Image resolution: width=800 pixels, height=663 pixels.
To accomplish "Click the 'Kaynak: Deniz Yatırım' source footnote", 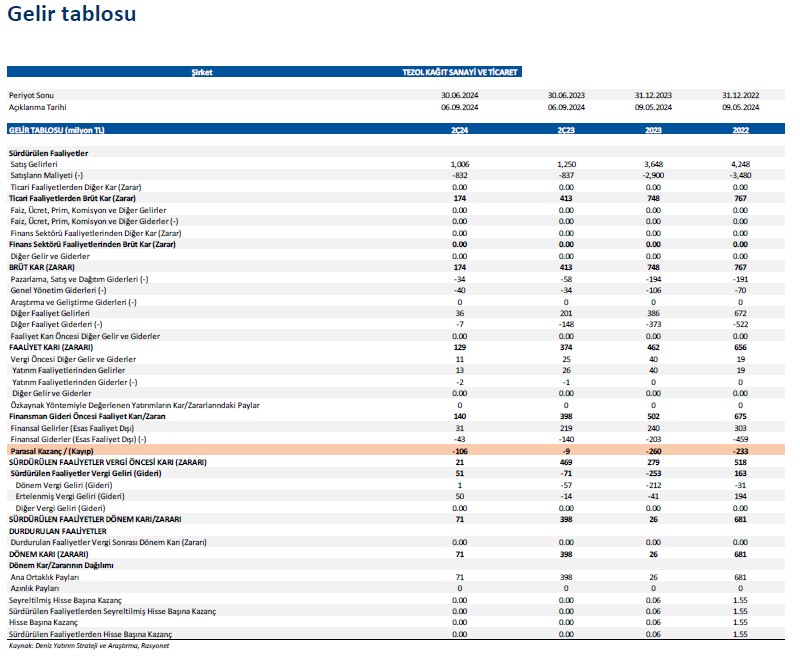I will tap(88, 646).
